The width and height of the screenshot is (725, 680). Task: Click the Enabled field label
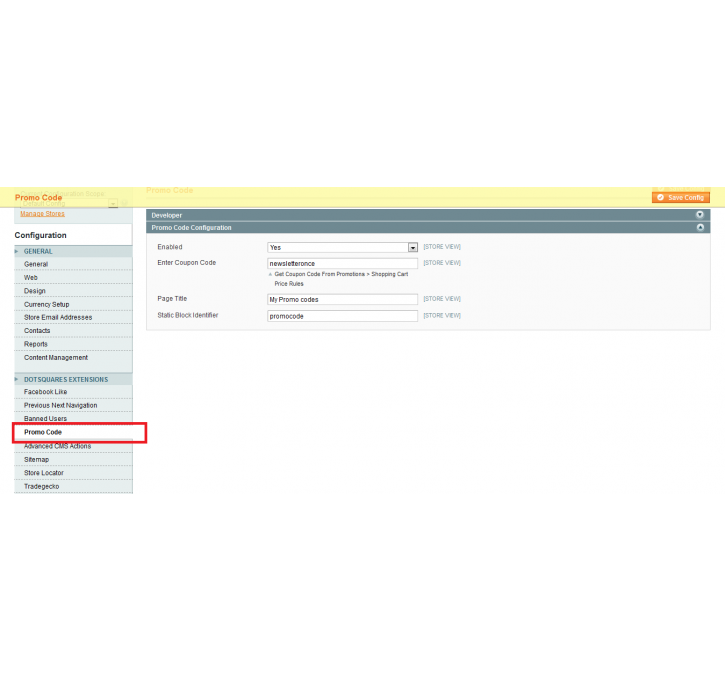170,247
